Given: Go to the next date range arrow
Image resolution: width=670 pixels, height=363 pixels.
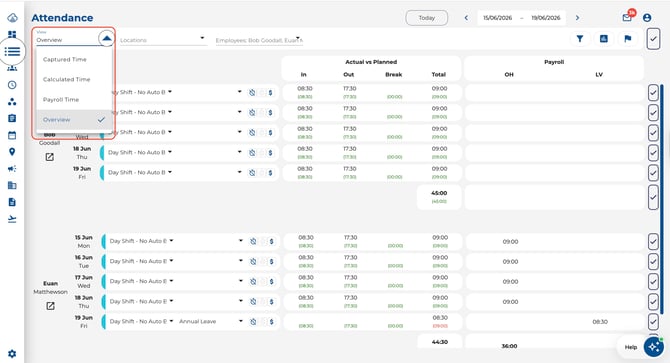Looking at the screenshot, I should click(577, 18).
